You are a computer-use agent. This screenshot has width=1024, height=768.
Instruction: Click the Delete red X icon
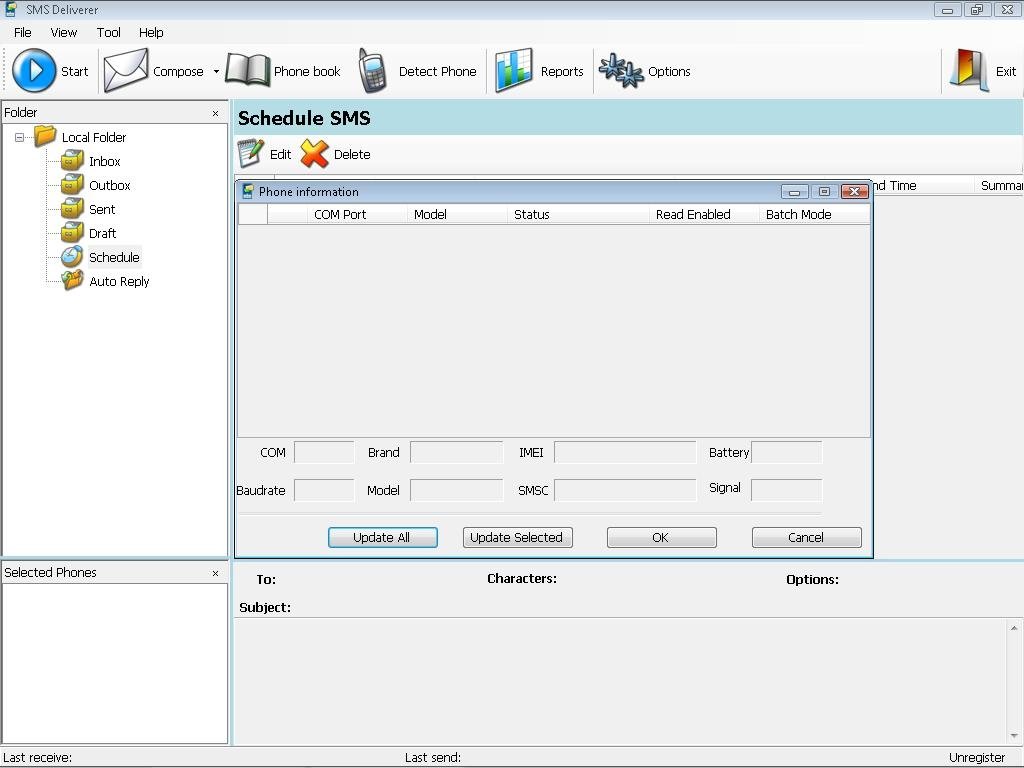coord(315,154)
